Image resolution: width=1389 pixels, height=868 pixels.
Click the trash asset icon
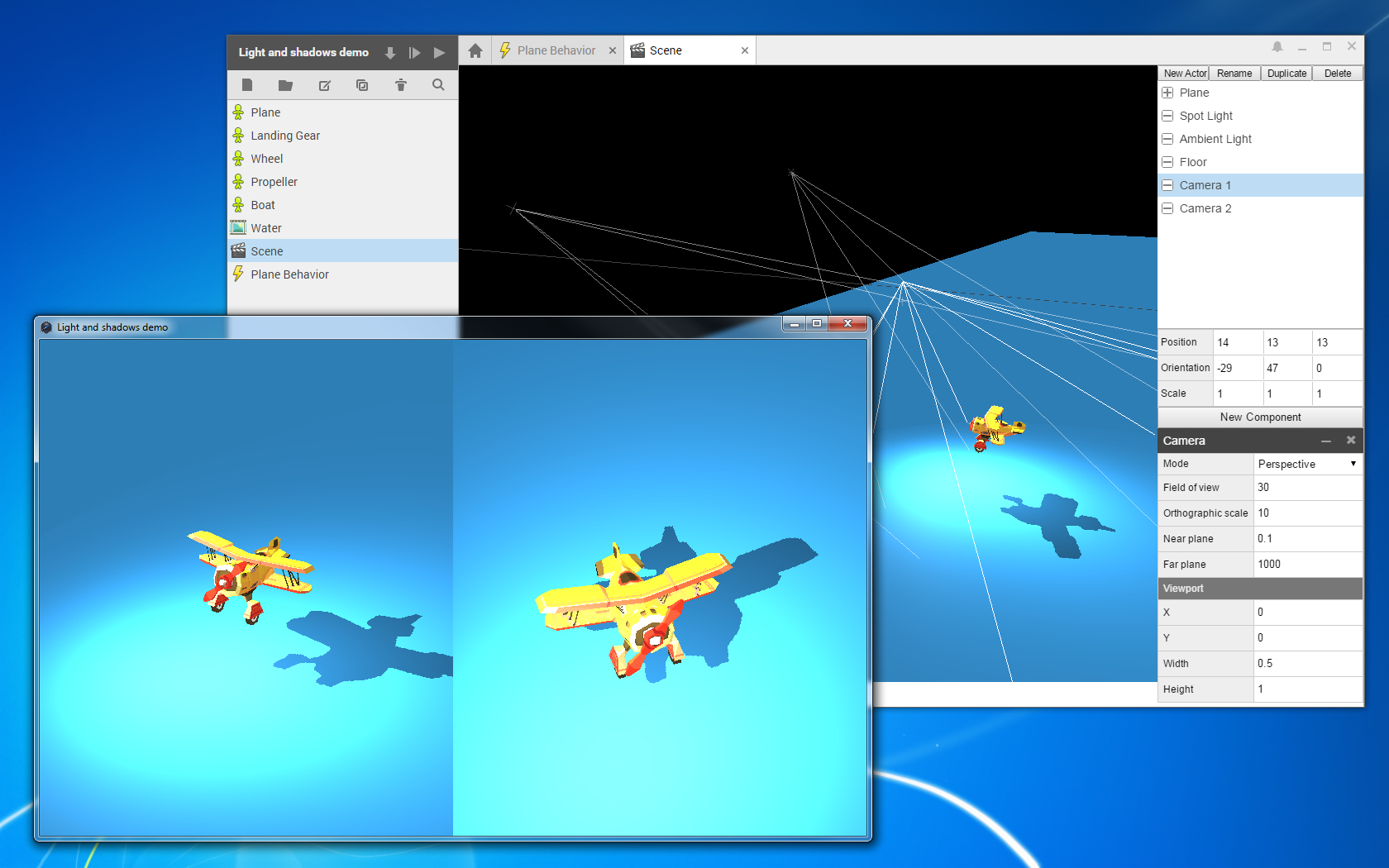coord(401,85)
